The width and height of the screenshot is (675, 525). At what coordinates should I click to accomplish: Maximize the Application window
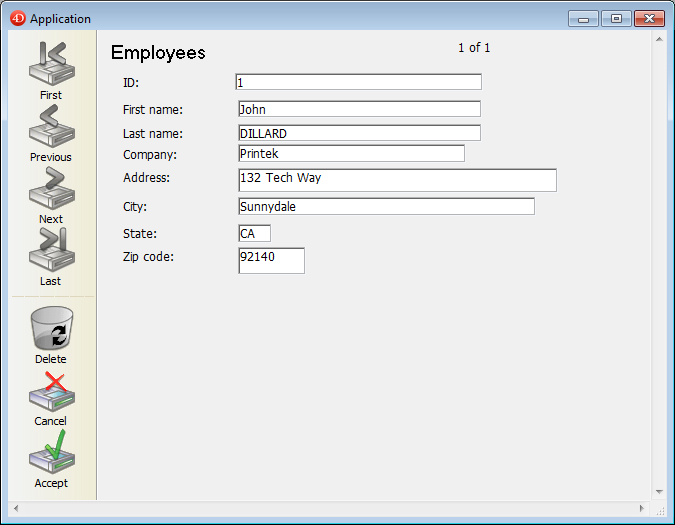pyautogui.click(x=616, y=18)
